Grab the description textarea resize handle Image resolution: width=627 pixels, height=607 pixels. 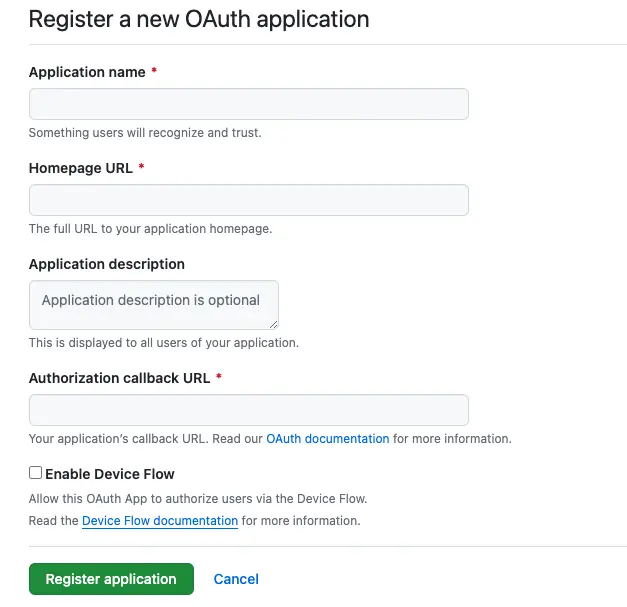pos(273,324)
